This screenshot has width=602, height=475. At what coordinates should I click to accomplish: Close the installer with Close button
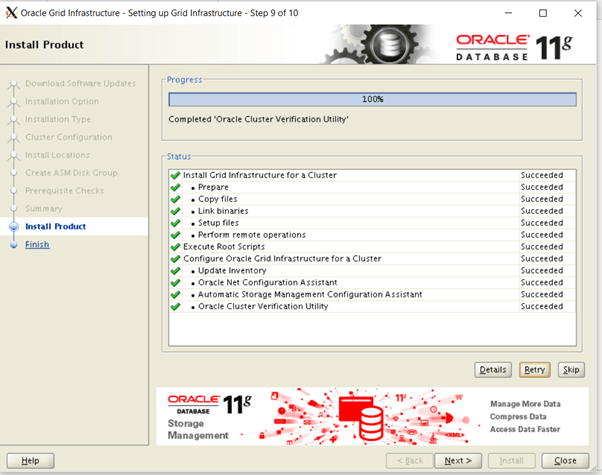pyautogui.click(x=565, y=461)
